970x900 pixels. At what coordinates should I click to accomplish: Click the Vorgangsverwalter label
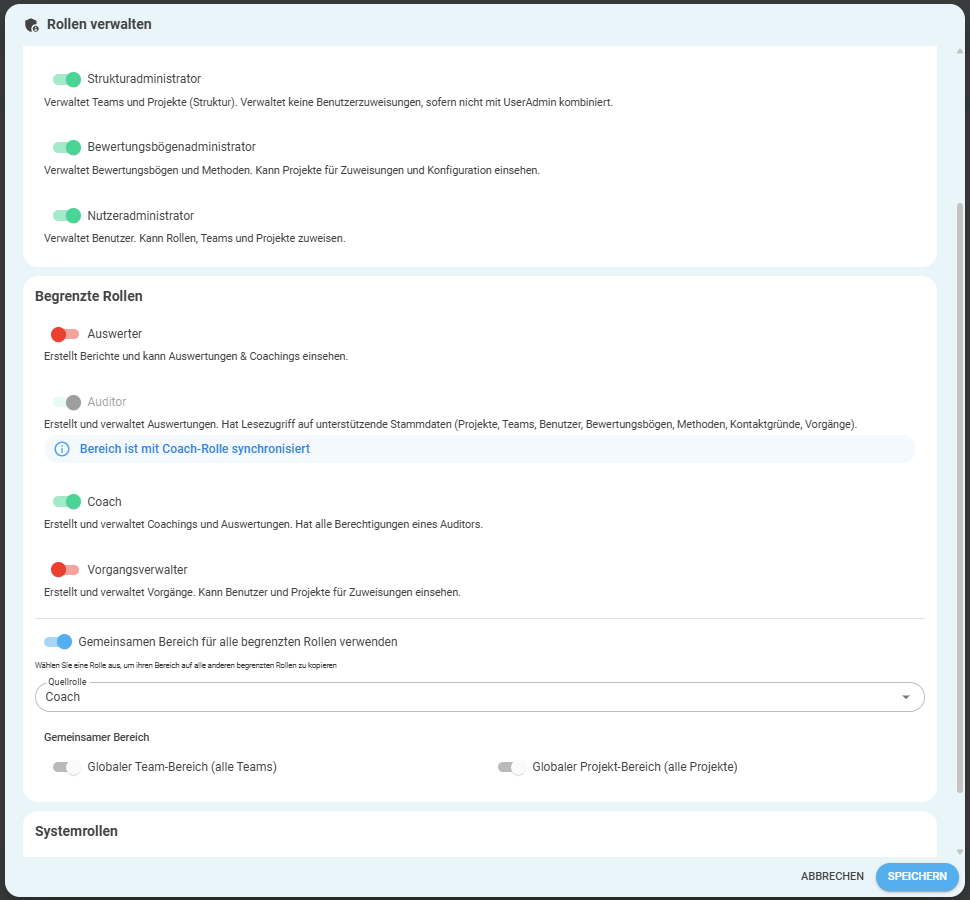137,570
